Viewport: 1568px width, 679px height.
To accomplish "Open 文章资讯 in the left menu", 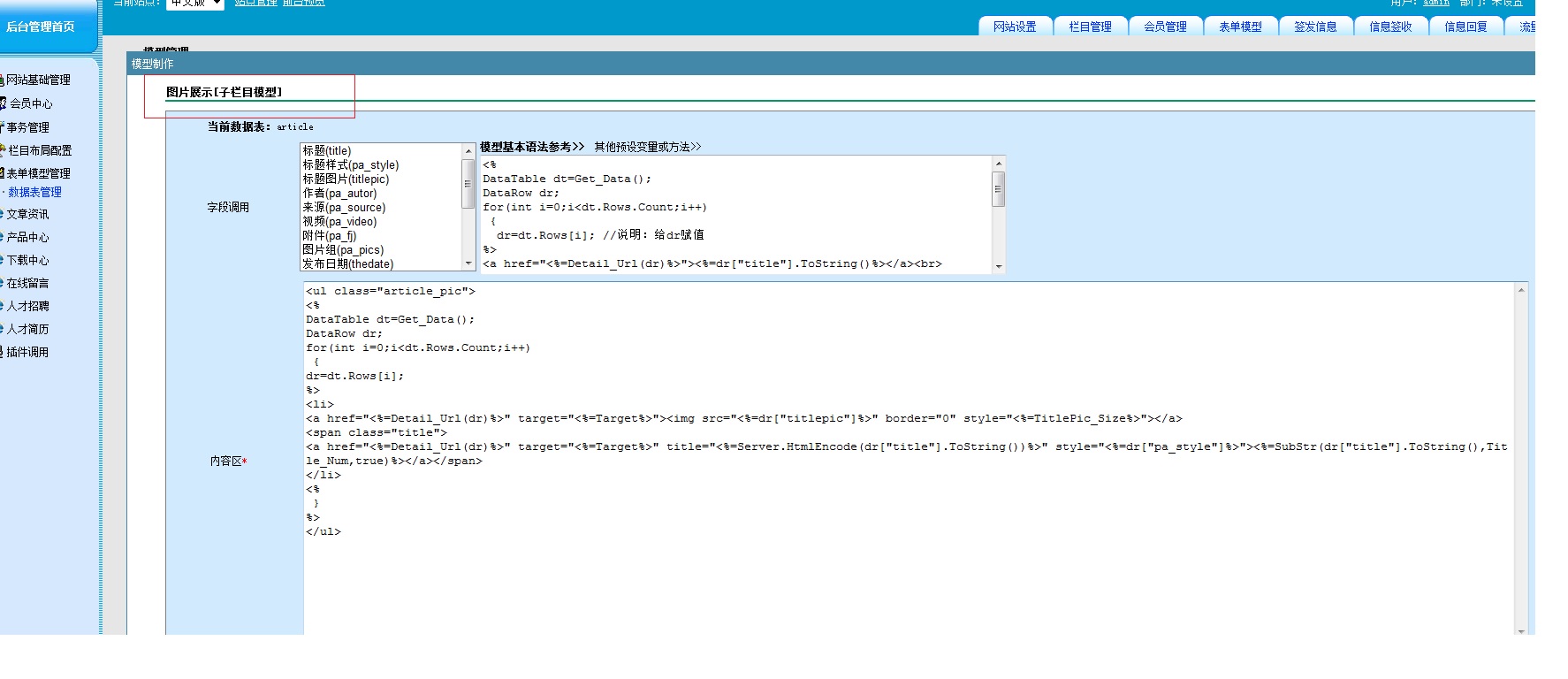I will coord(27,215).
